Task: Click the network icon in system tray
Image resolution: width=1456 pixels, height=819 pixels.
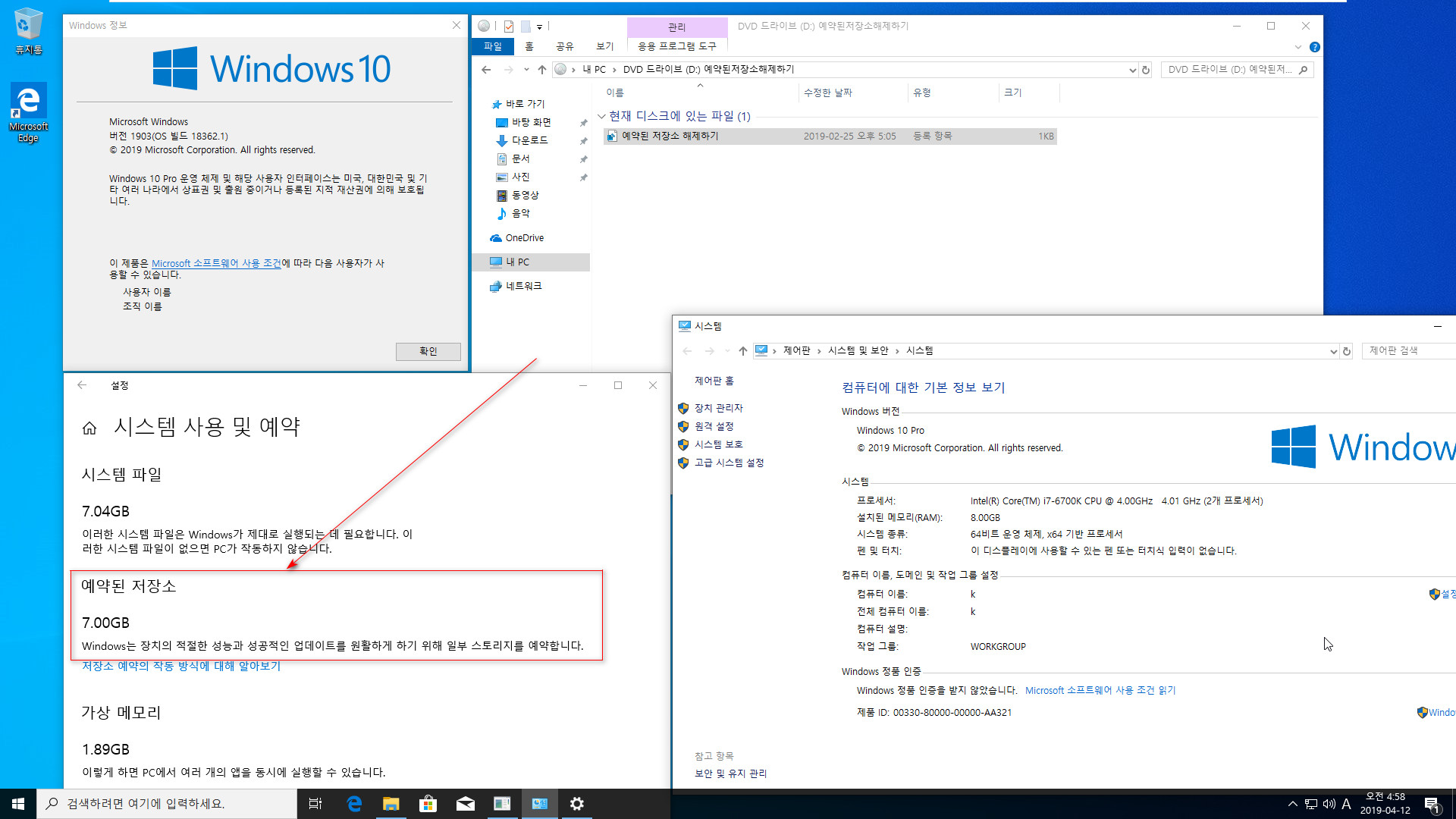Action: pos(1311,804)
